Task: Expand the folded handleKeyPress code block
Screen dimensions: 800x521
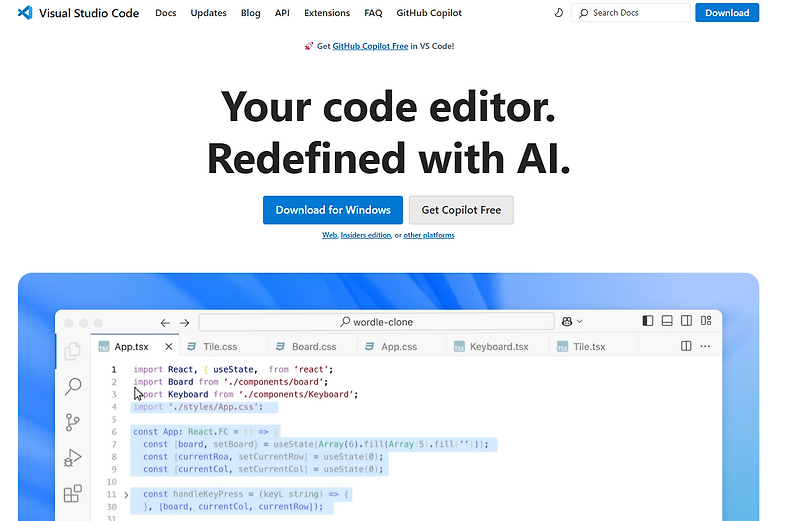Action: pos(126,494)
